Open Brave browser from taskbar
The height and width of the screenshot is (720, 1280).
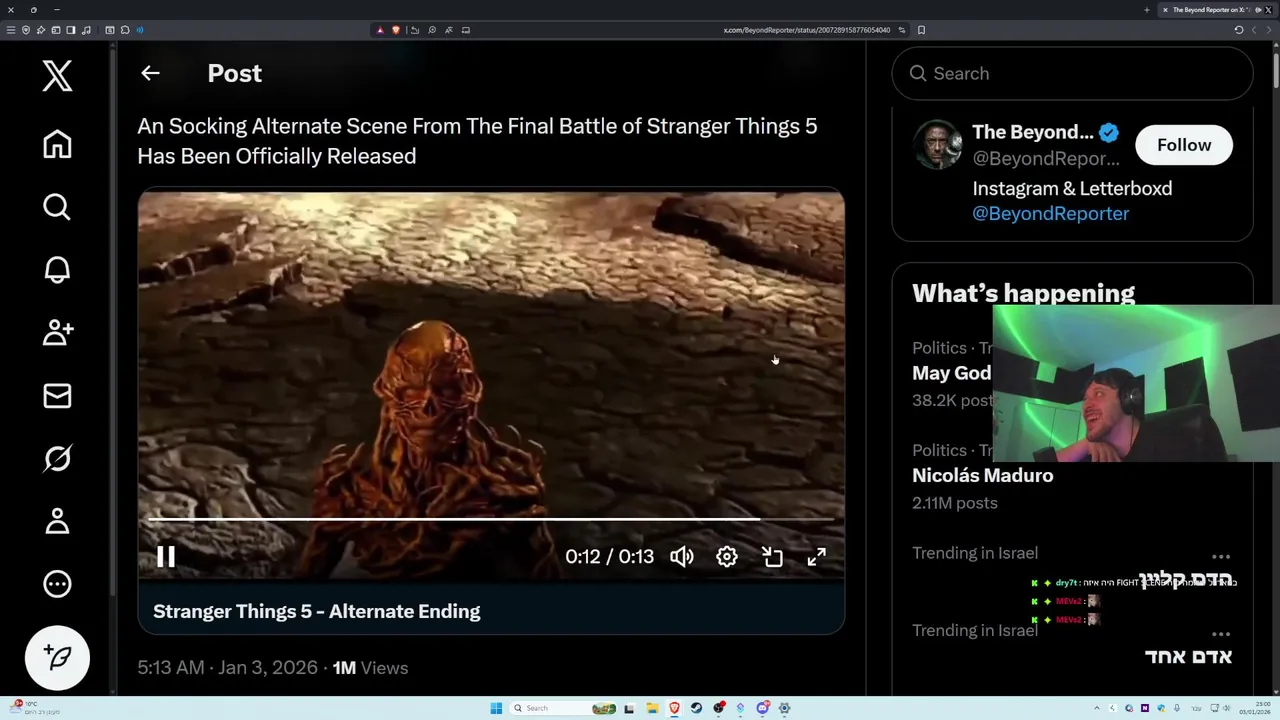(x=674, y=708)
